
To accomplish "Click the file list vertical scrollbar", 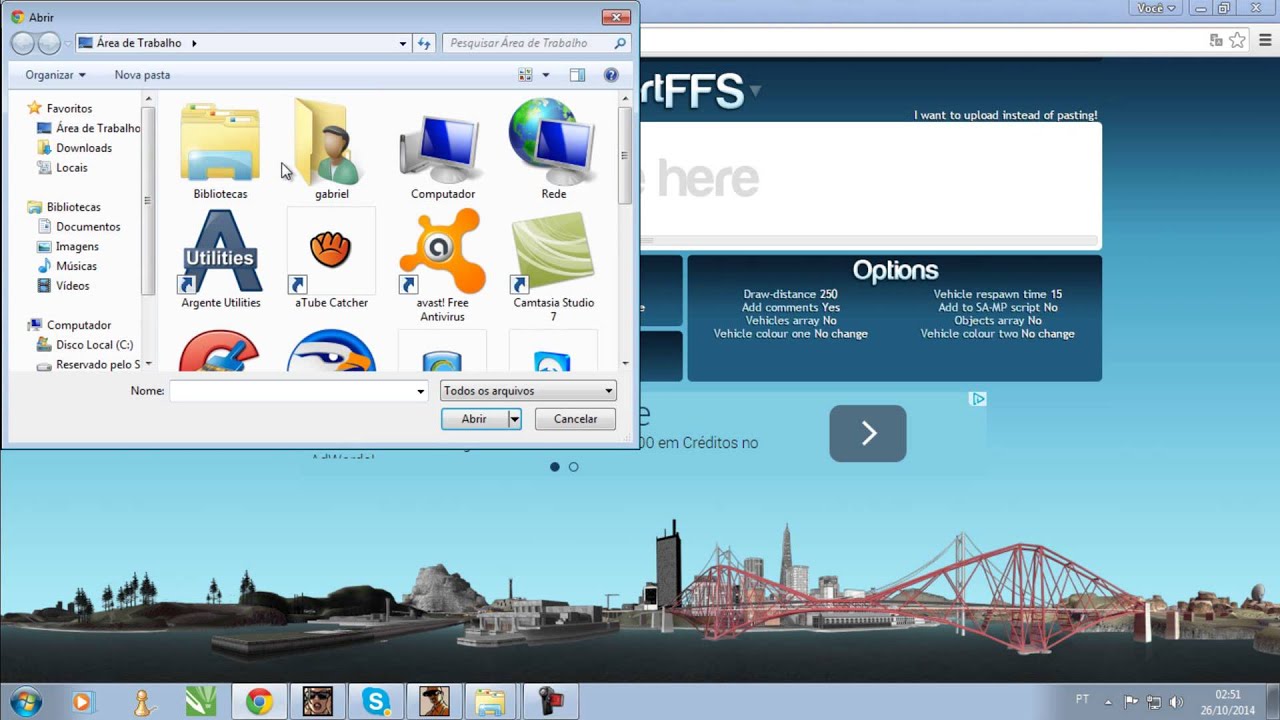I will [625, 230].
